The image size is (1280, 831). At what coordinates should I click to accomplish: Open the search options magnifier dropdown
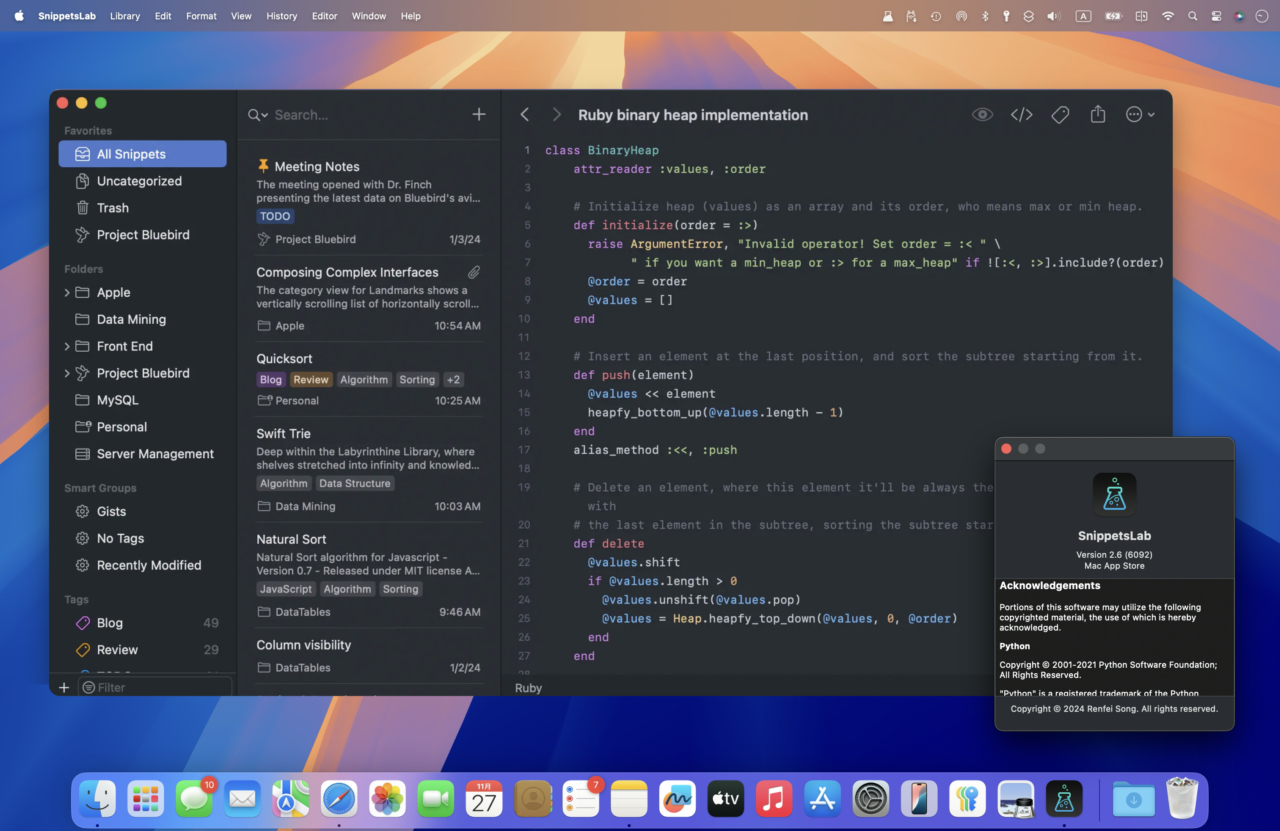(258, 115)
